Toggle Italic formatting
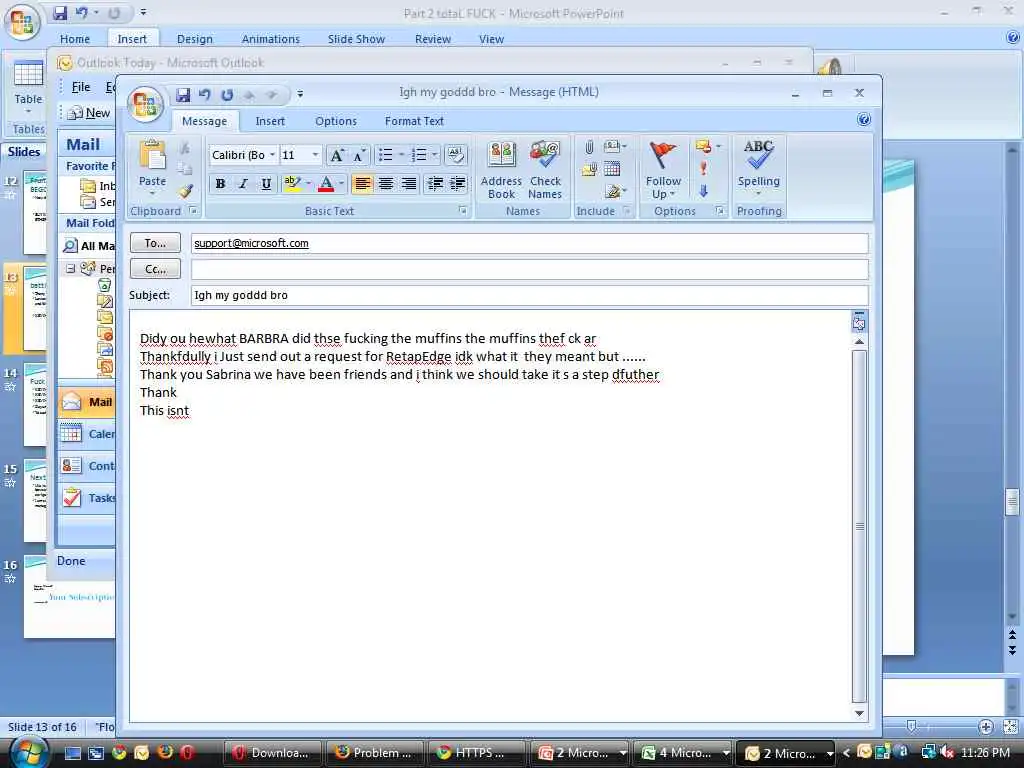 [x=243, y=184]
